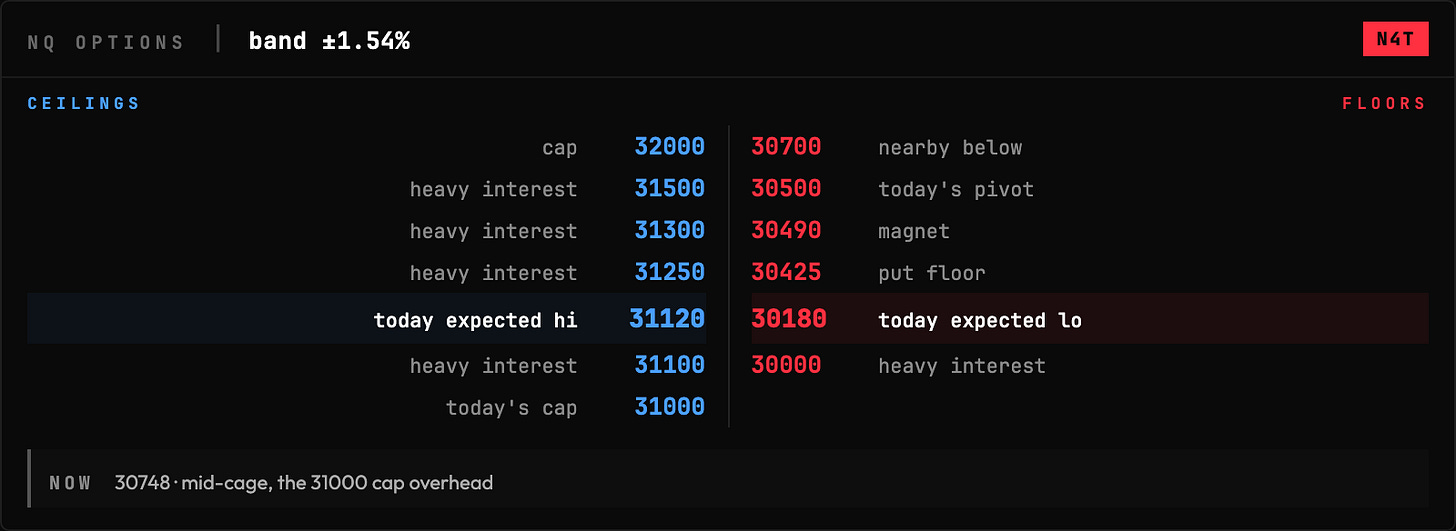
Task: Click the 31100 heavy interest value
Action: click(669, 366)
